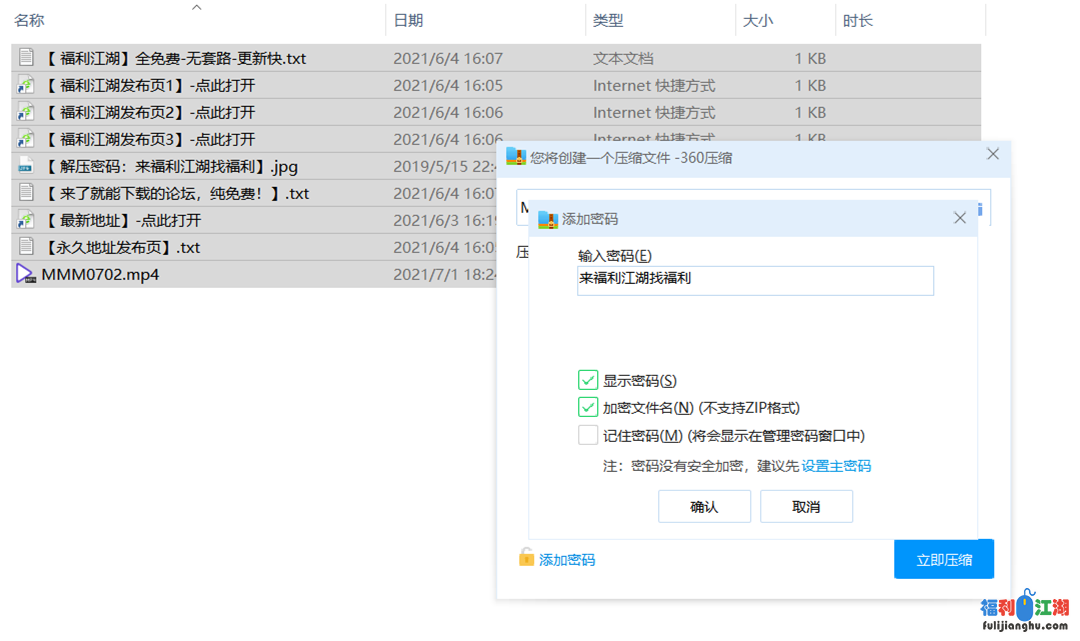Click inside the password input field

755,281
